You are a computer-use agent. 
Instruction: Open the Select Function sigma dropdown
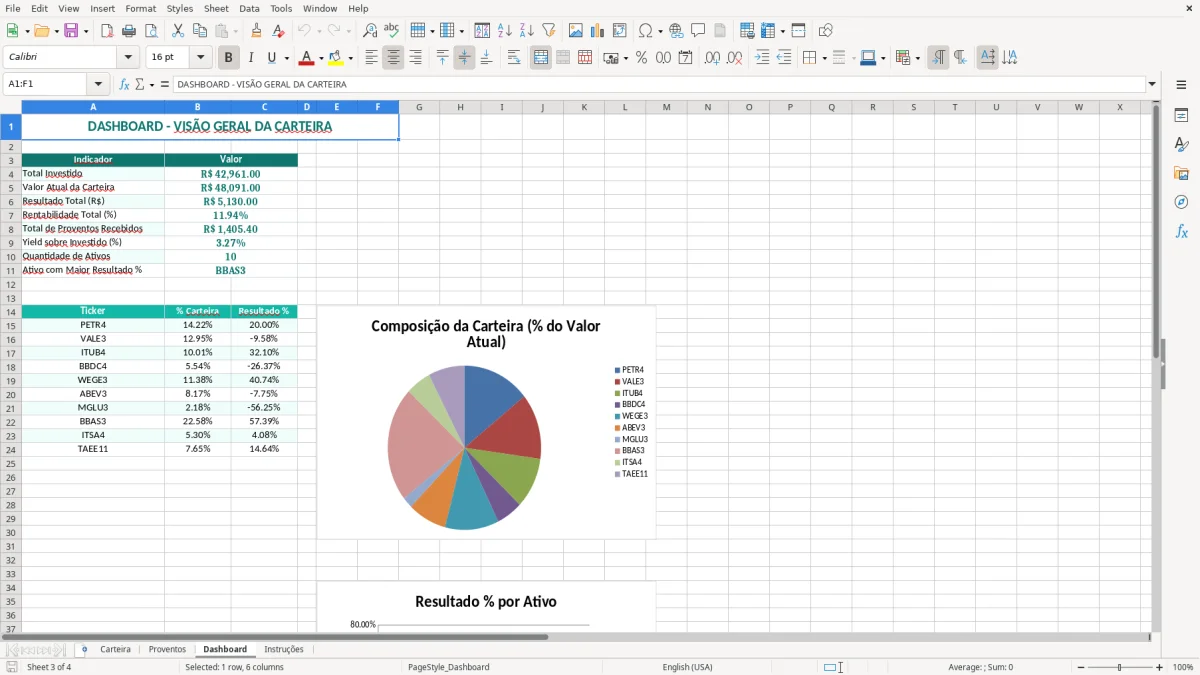(x=152, y=85)
